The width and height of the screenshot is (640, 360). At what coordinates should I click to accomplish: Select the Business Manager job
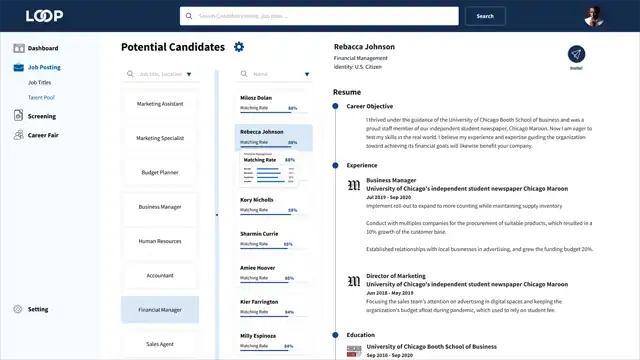(160, 207)
